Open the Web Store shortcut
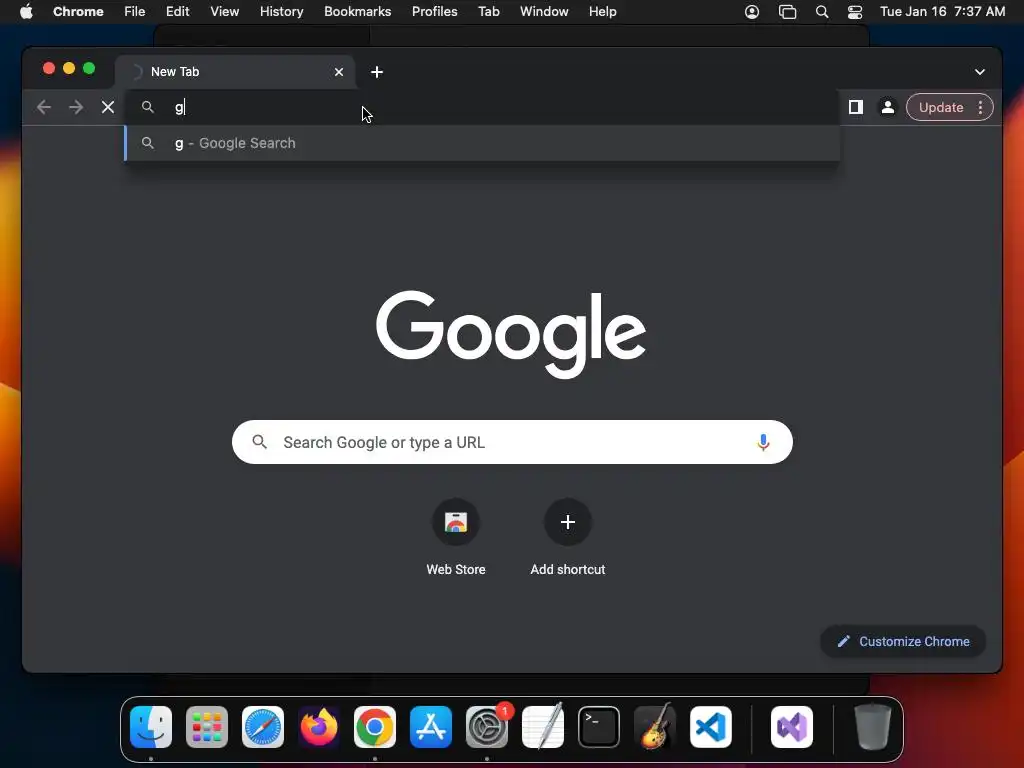 pos(456,537)
